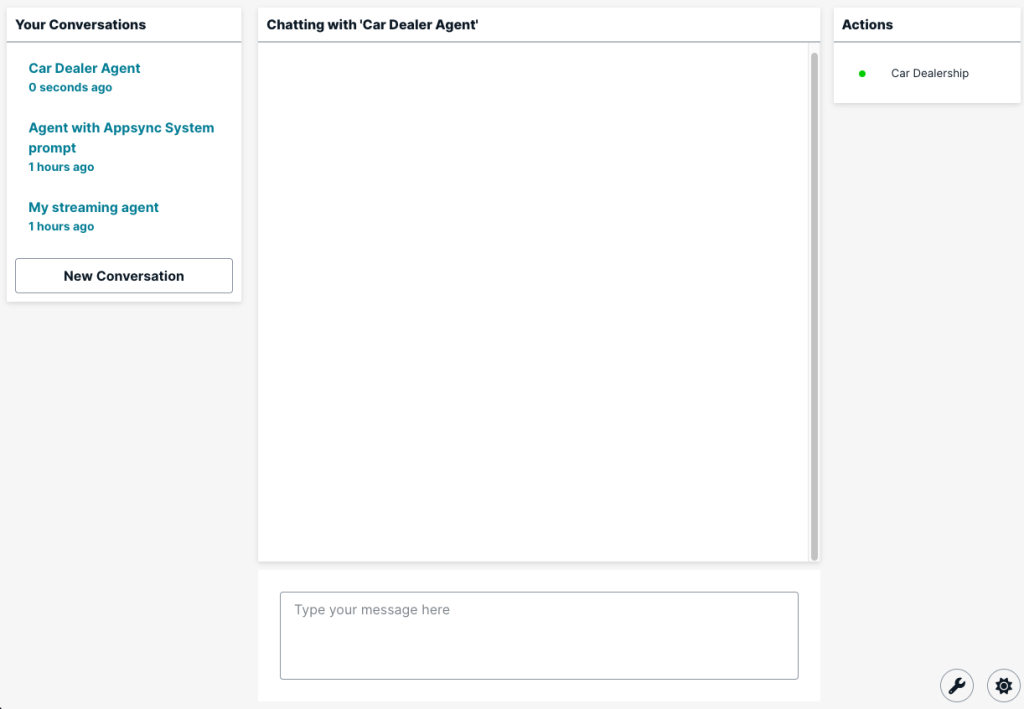Click the '0 seconds ago' timestamp

pyautogui.click(x=70, y=87)
